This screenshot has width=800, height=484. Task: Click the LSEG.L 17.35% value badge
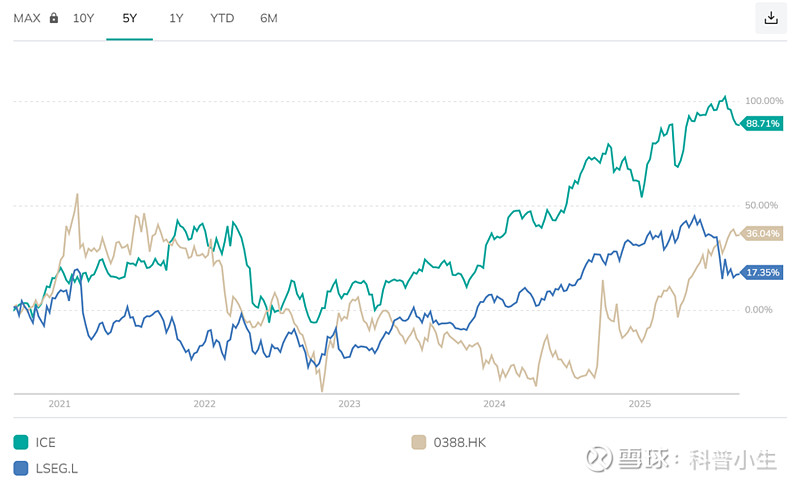762,272
